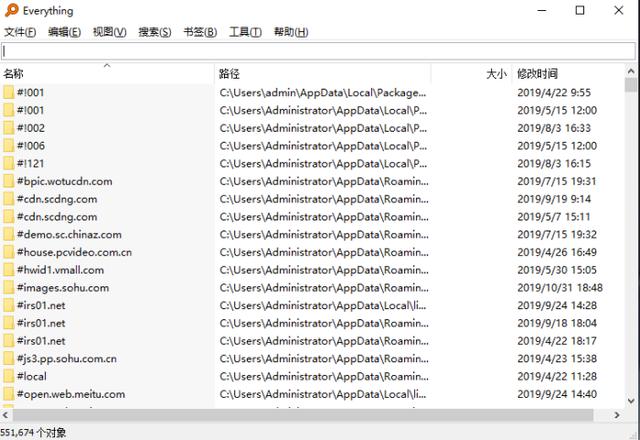640x440 pixels.
Task: Open the 编辑(E) menu
Action: pyautogui.click(x=64, y=32)
